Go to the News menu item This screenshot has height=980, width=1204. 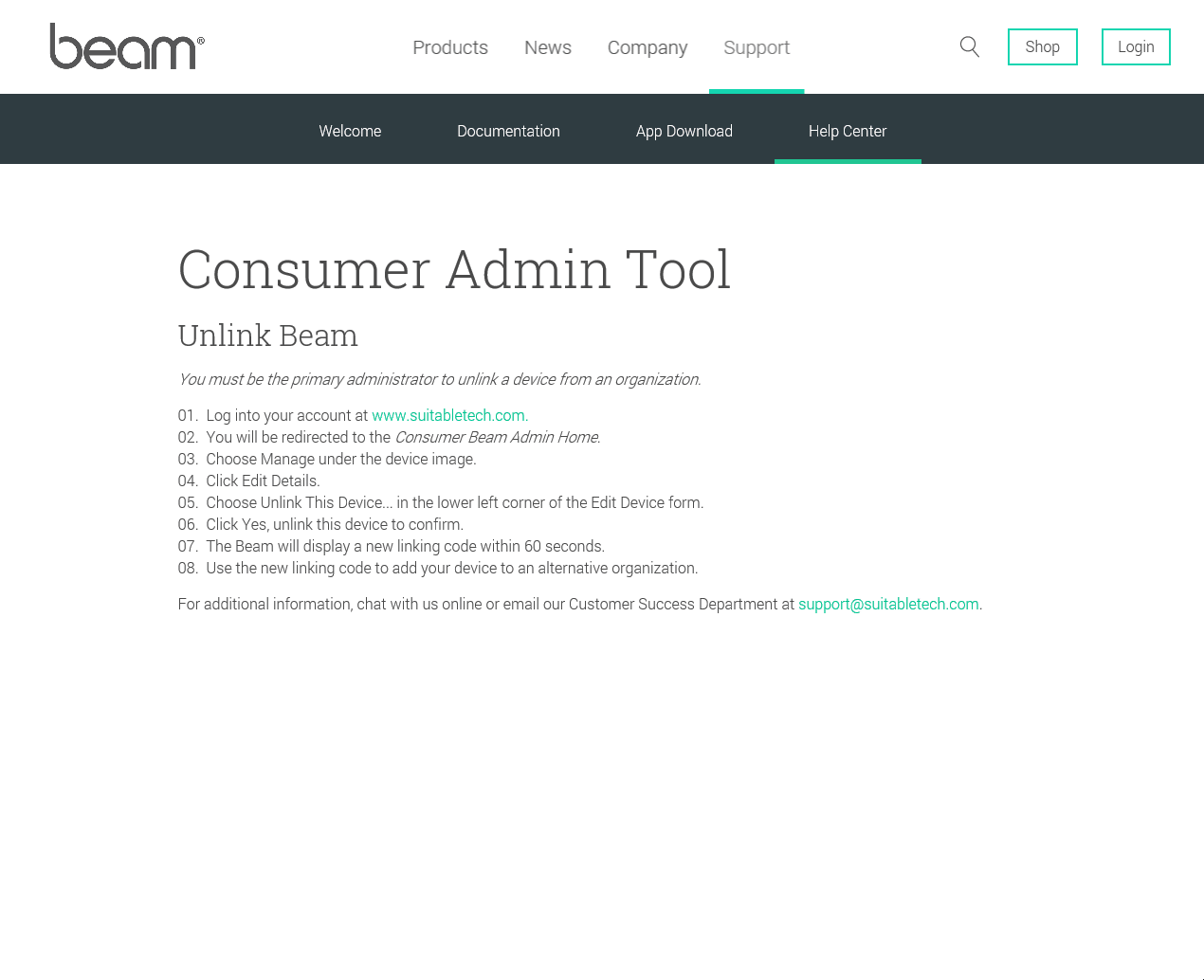(x=548, y=47)
